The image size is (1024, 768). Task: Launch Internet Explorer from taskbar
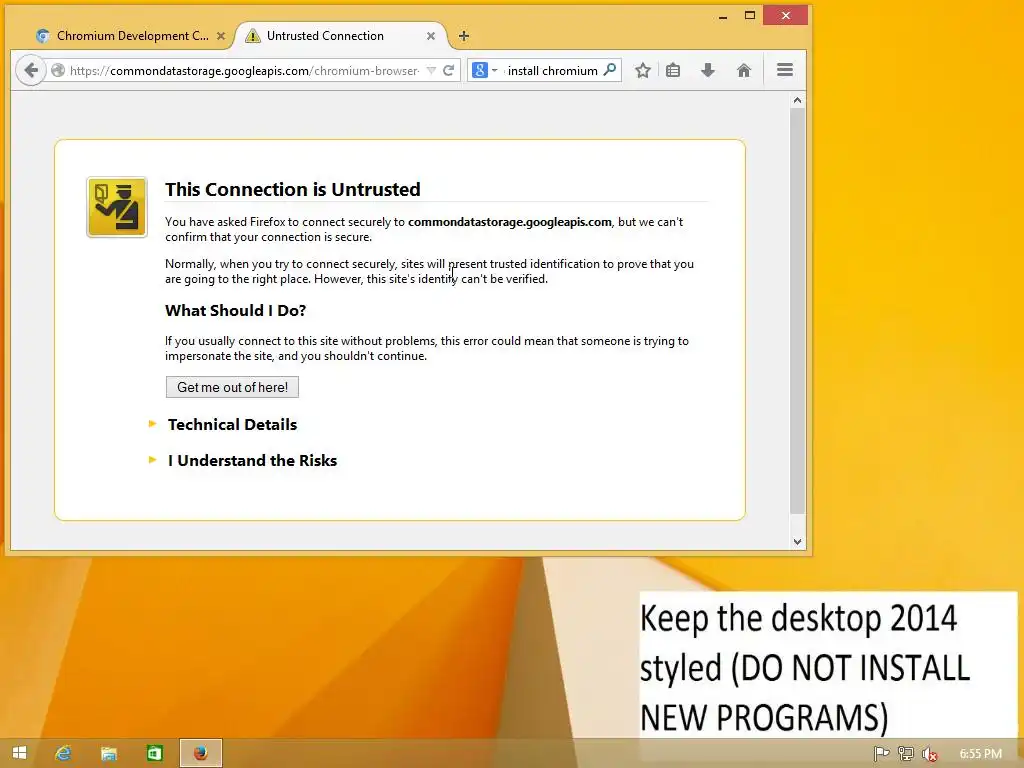(63, 753)
